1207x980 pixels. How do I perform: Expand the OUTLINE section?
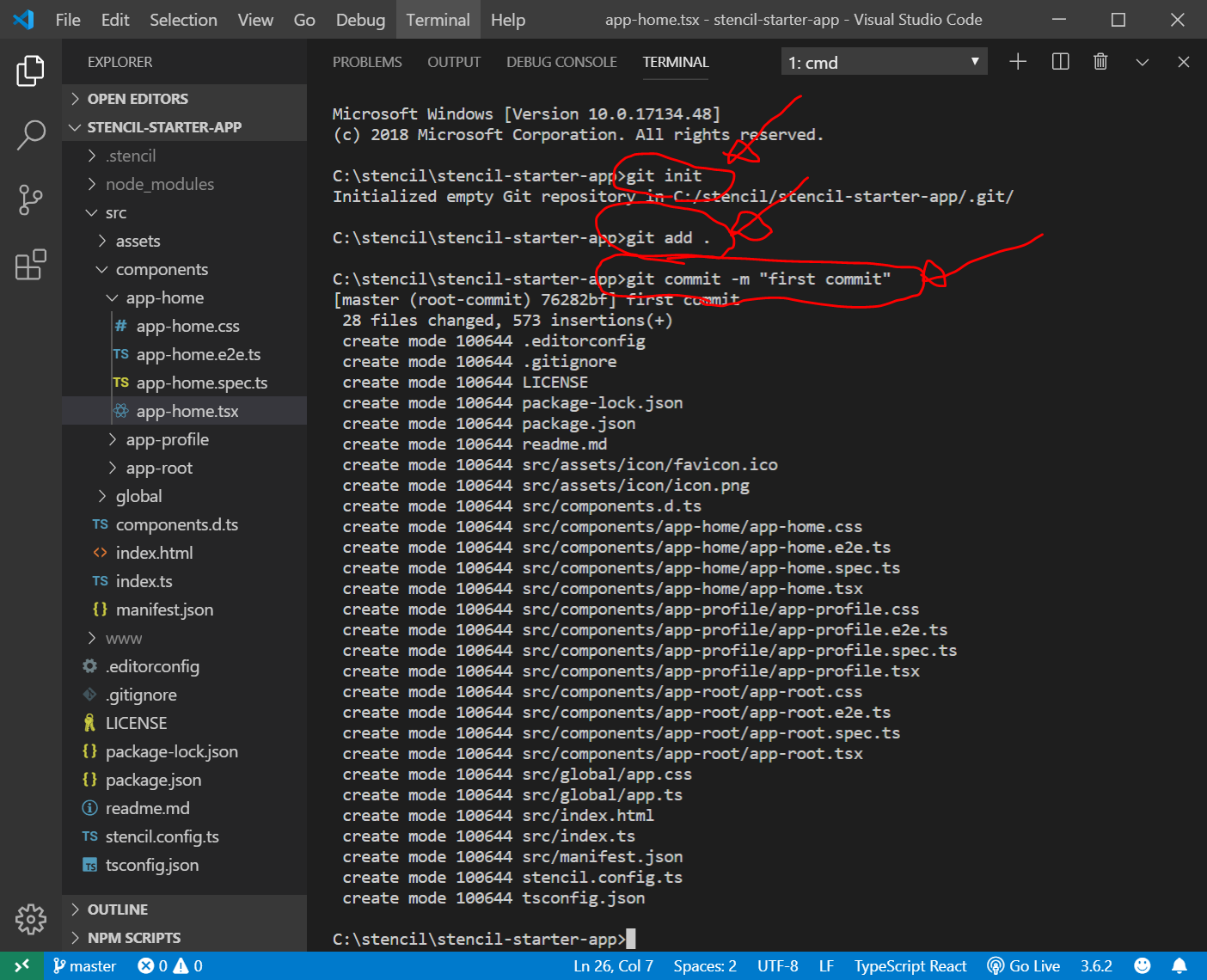(x=118, y=910)
